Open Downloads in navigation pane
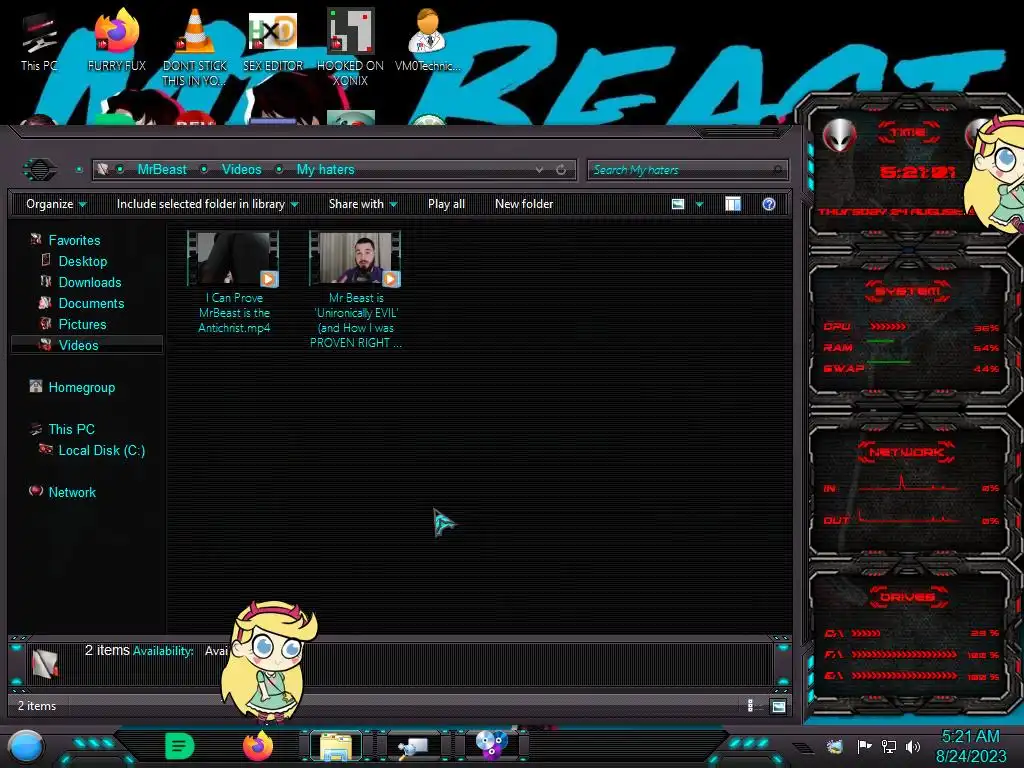This screenshot has height=768, width=1024. tap(90, 282)
